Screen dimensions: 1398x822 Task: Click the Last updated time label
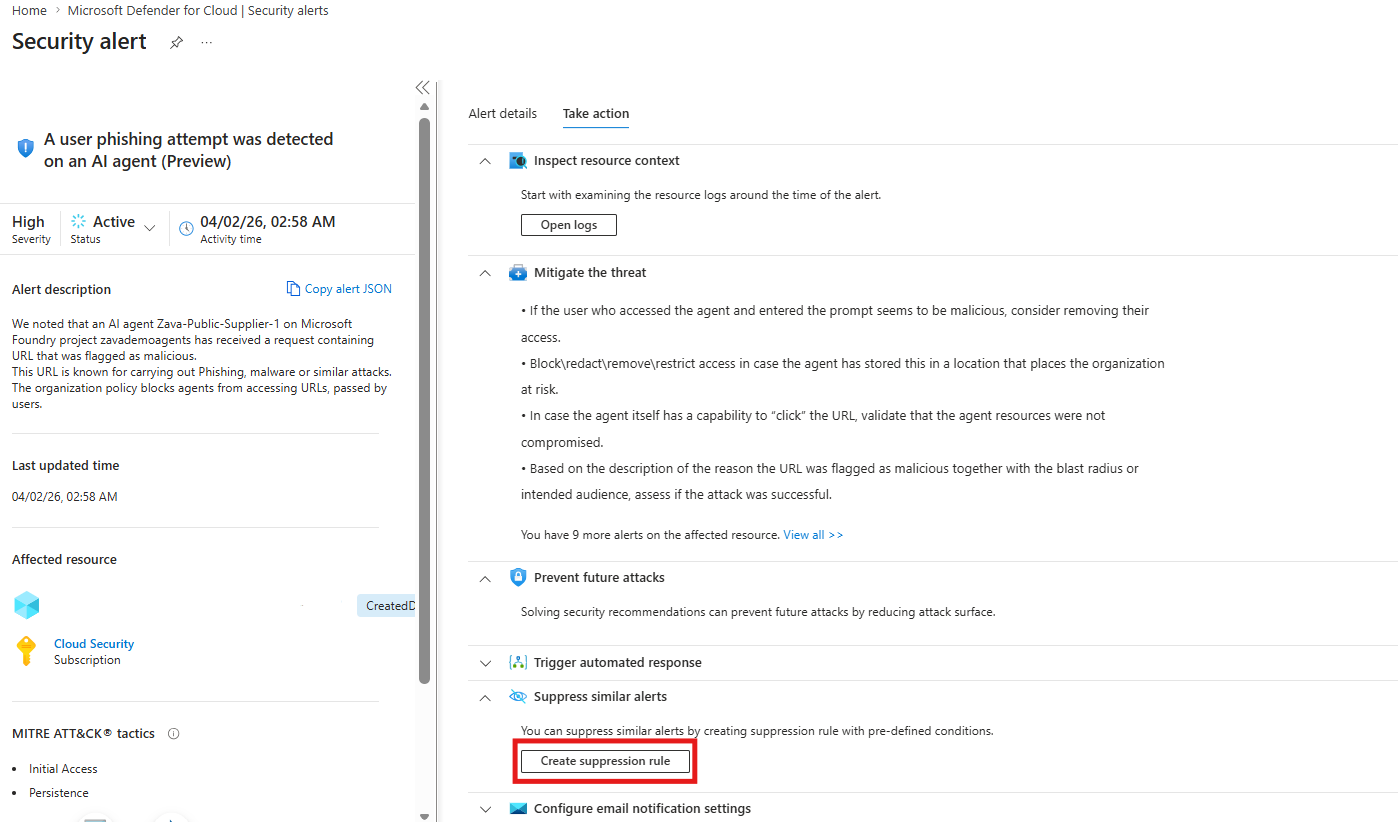pyautogui.click(x=66, y=465)
